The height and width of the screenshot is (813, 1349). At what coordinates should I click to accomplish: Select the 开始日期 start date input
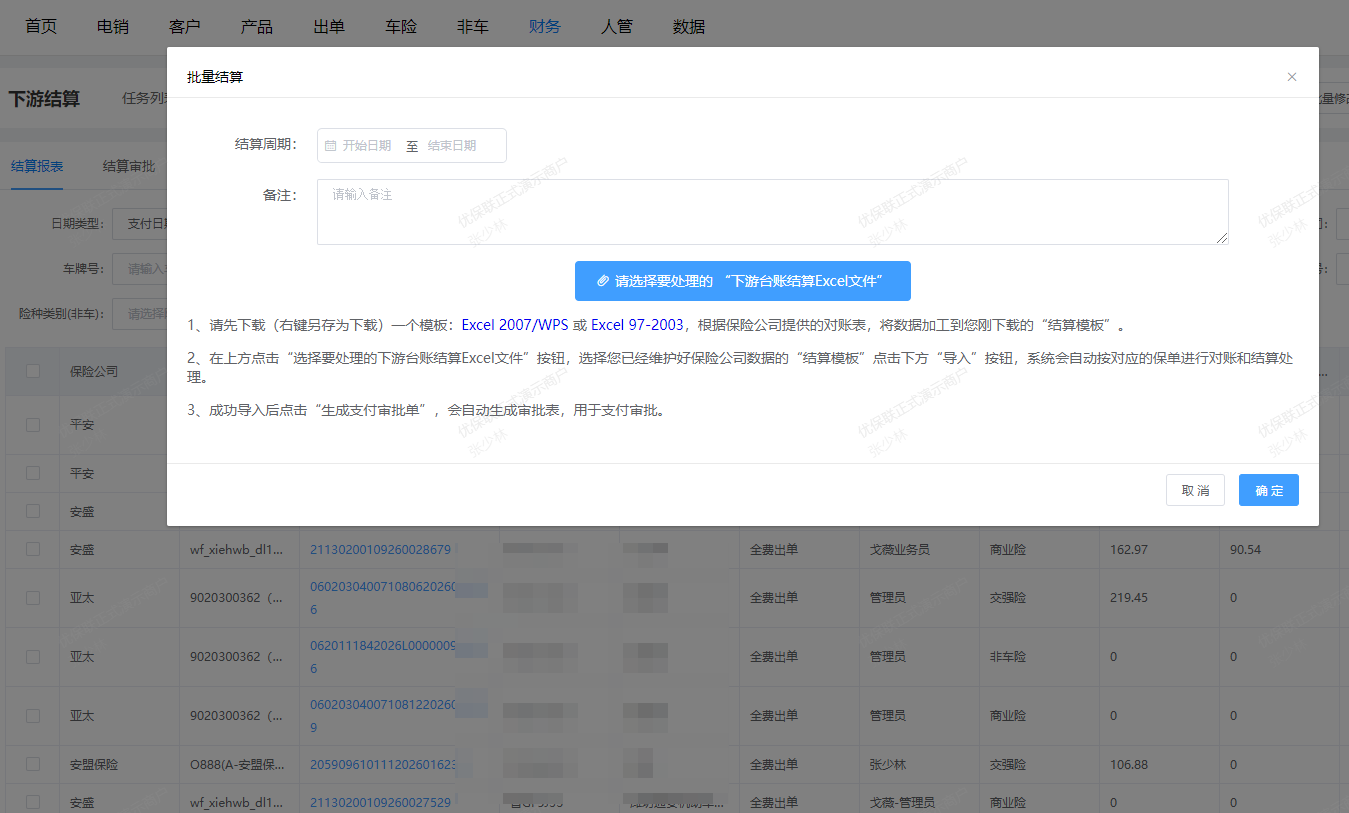click(x=367, y=146)
